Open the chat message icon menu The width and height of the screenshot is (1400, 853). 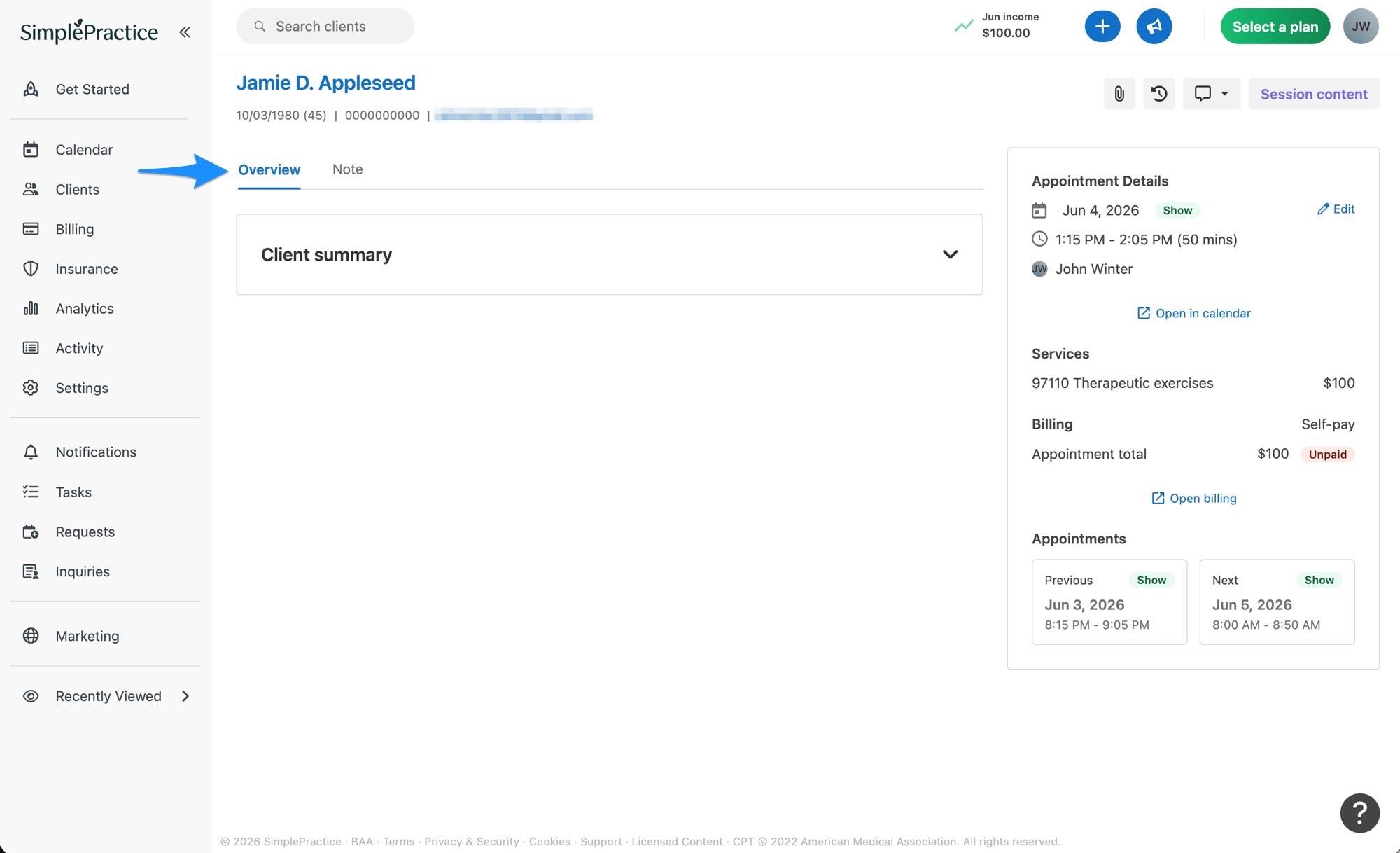pos(1212,93)
